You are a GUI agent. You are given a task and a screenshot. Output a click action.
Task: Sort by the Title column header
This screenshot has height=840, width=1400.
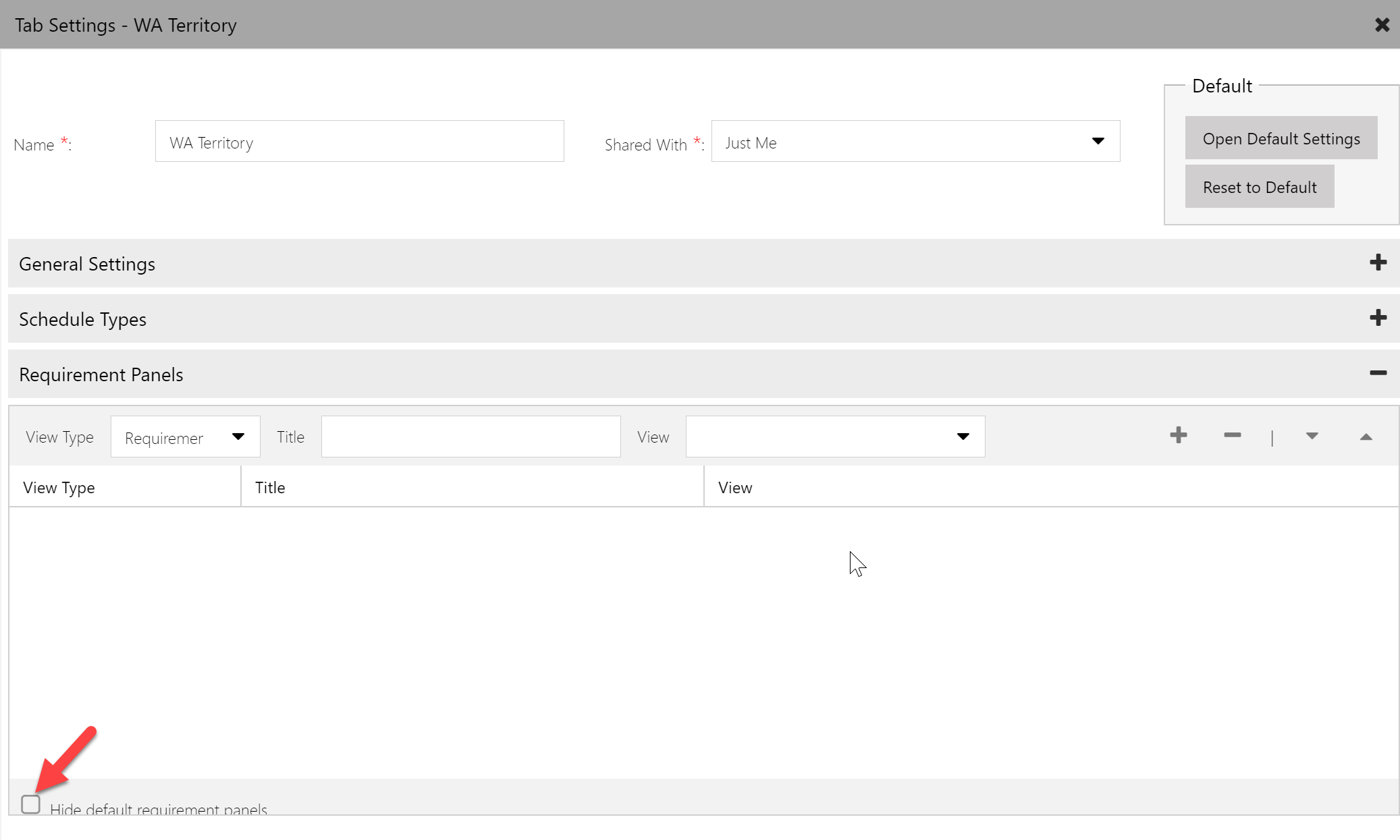point(270,487)
